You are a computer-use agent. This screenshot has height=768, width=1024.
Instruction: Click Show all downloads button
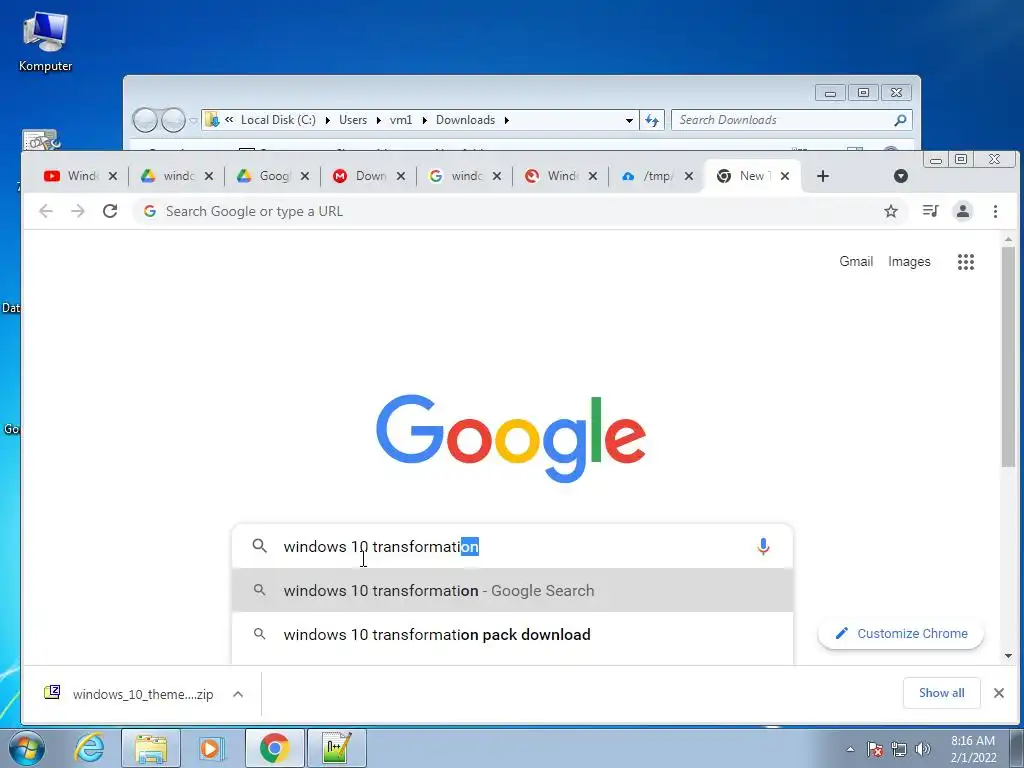(941, 693)
